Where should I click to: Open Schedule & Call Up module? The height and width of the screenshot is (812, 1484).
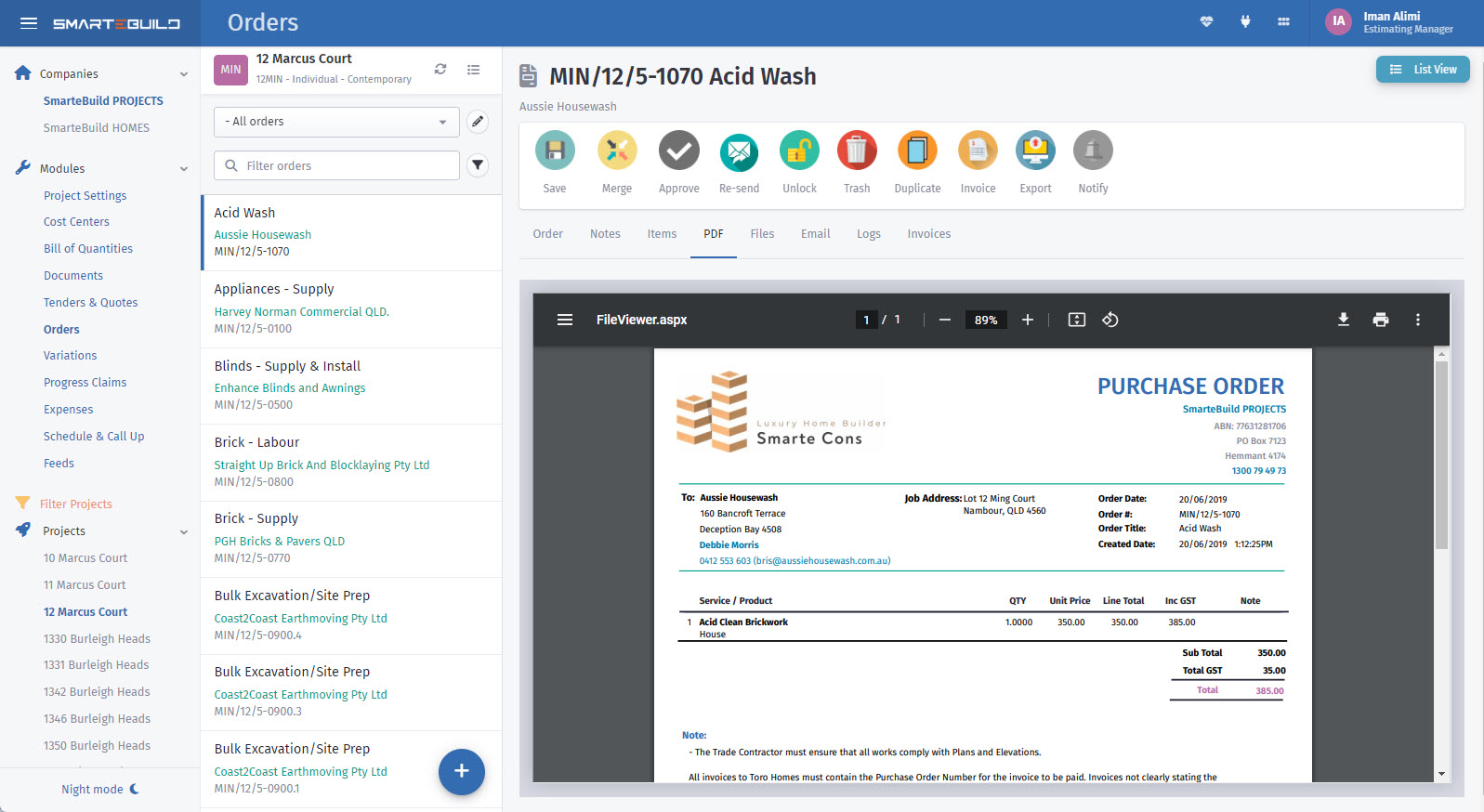point(94,437)
